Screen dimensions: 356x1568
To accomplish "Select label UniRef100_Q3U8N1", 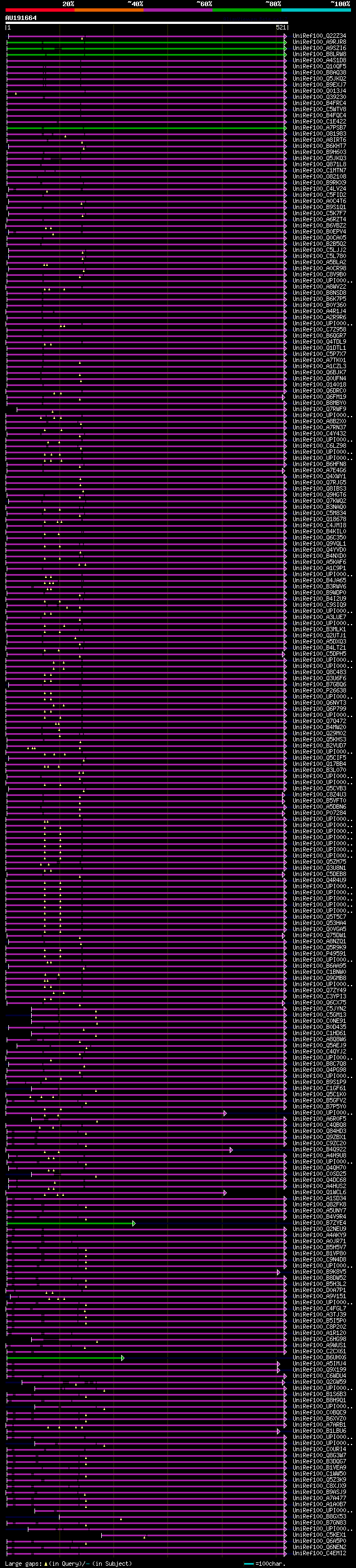I will pos(319,868).
